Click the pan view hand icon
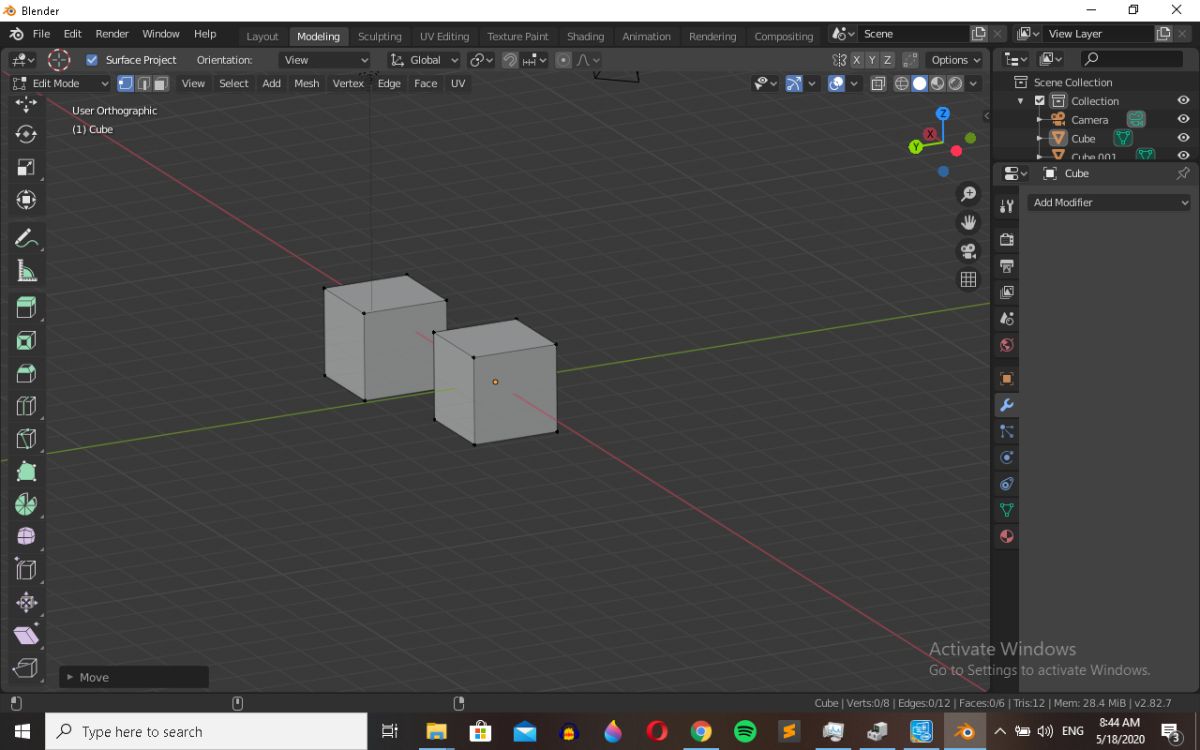The image size is (1200, 750). tap(968, 222)
